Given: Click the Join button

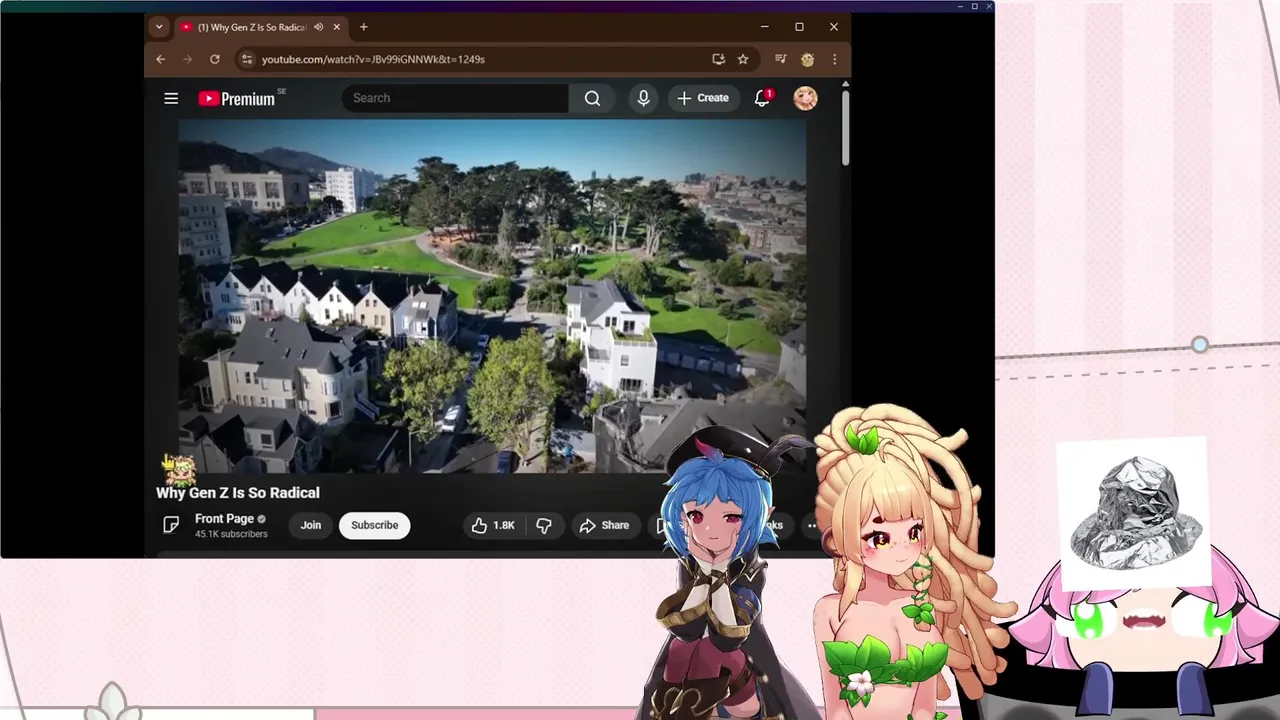Looking at the screenshot, I should (311, 525).
